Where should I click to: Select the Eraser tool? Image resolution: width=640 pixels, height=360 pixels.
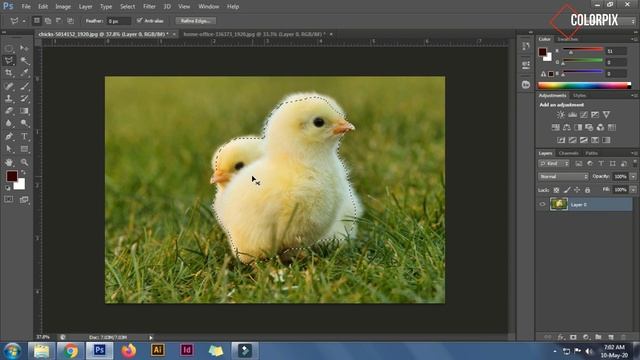(x=9, y=111)
